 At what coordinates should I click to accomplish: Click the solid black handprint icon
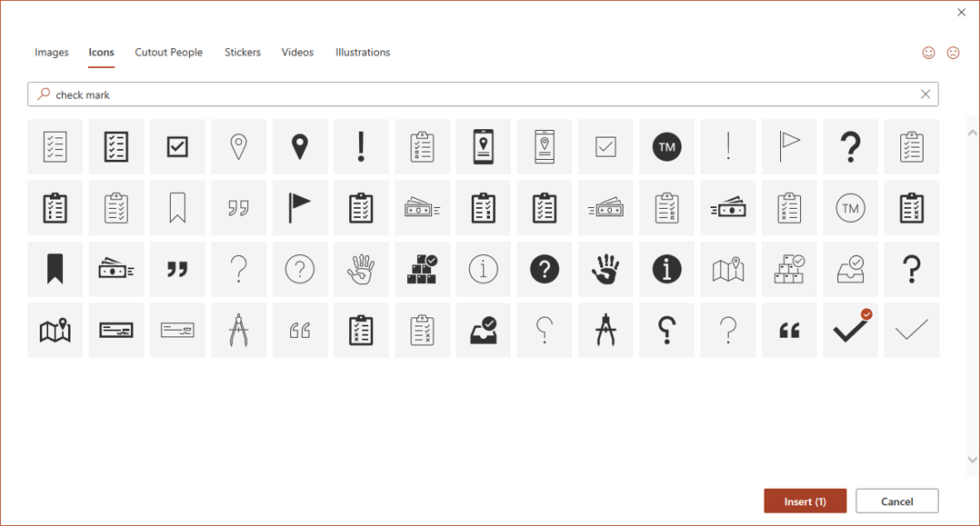point(605,269)
